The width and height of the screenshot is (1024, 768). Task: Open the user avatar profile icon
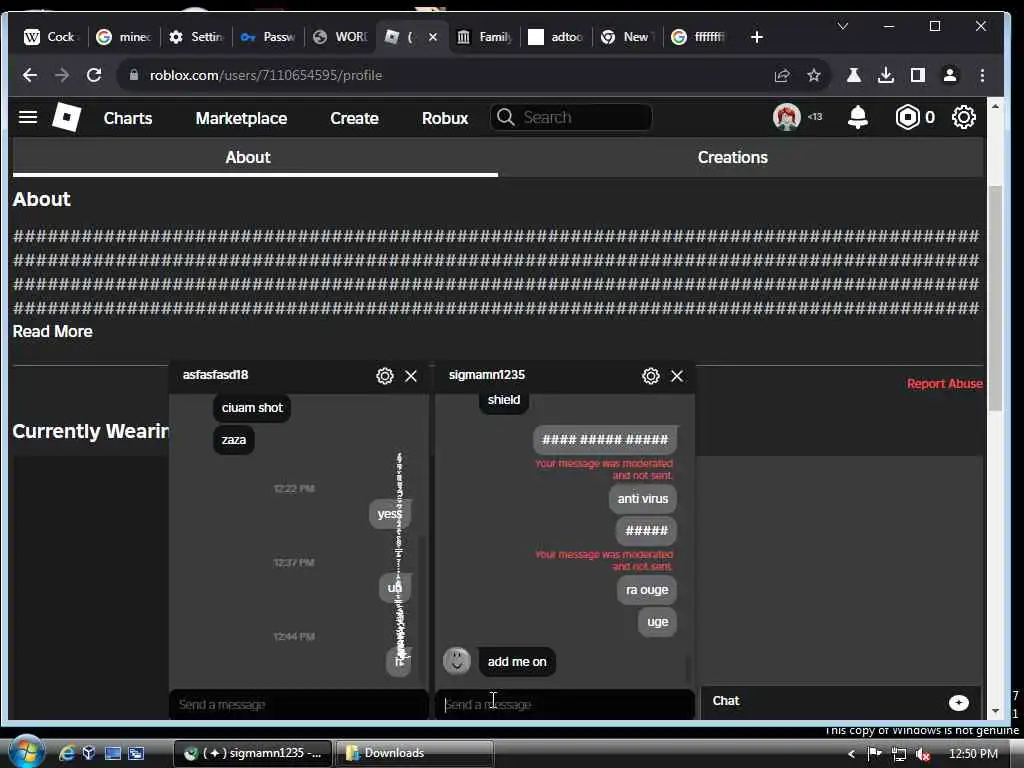pos(786,118)
